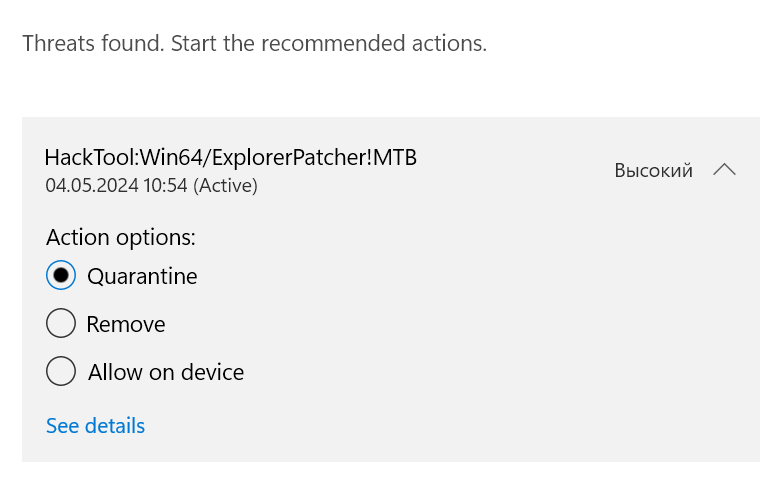Click empty space right of Remove option
The height and width of the screenshot is (483, 776).
450,324
